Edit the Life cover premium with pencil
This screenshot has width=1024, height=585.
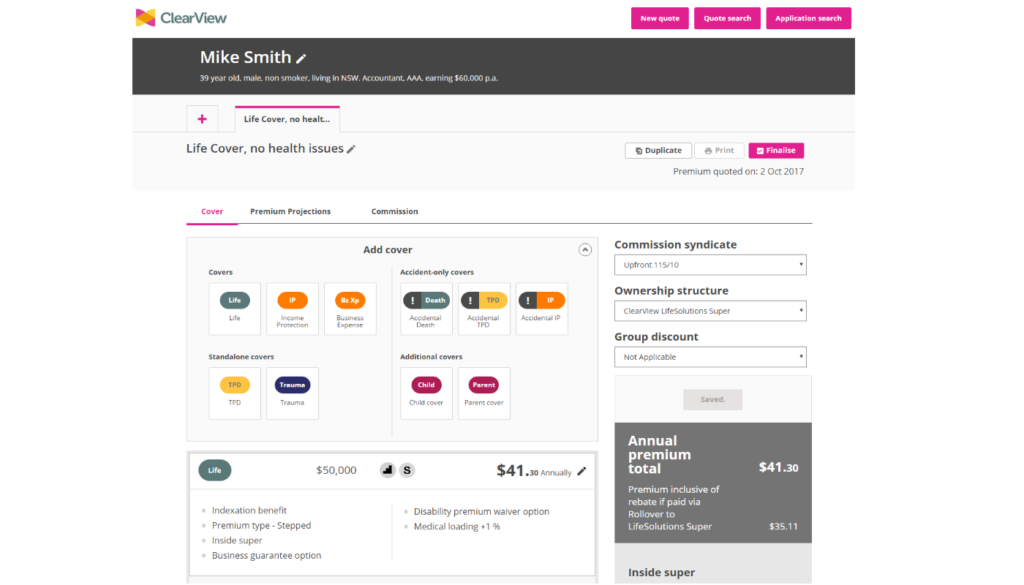(582, 471)
